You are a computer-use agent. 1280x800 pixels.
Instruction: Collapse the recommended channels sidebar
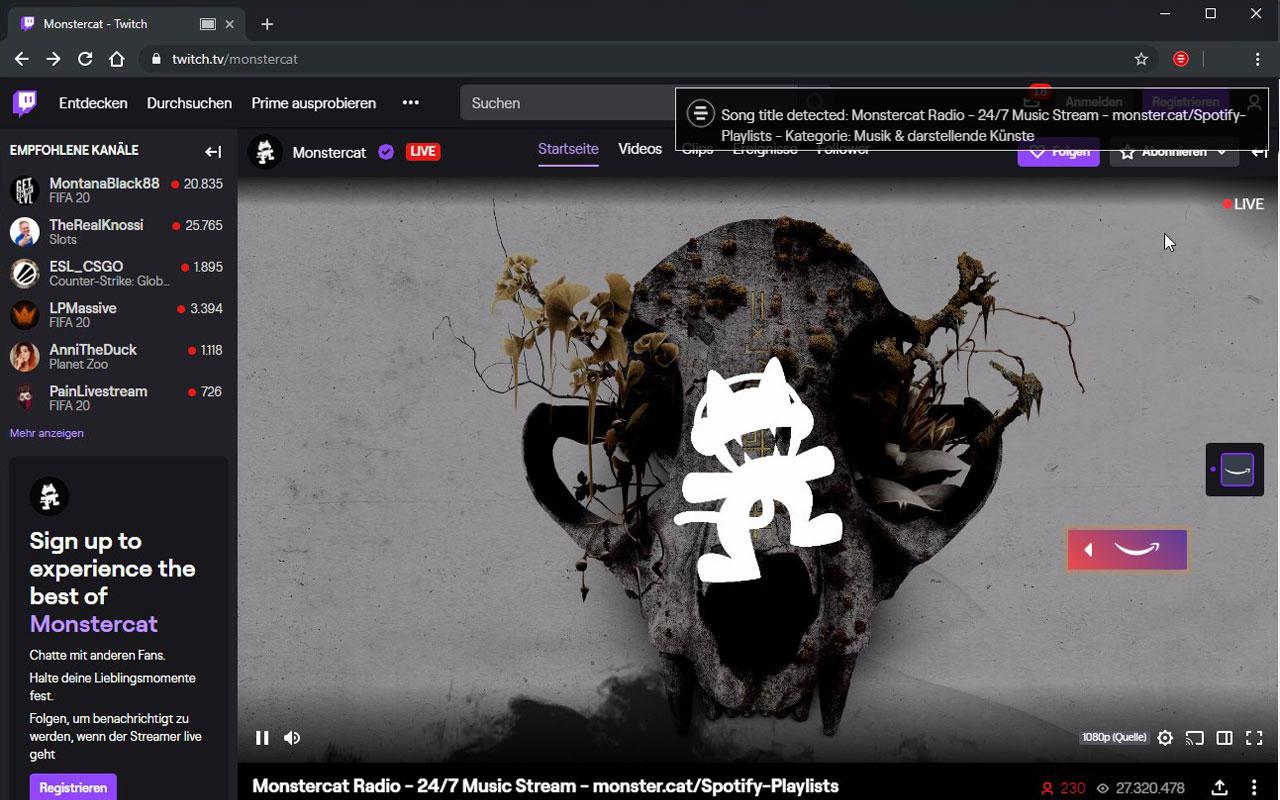click(213, 151)
